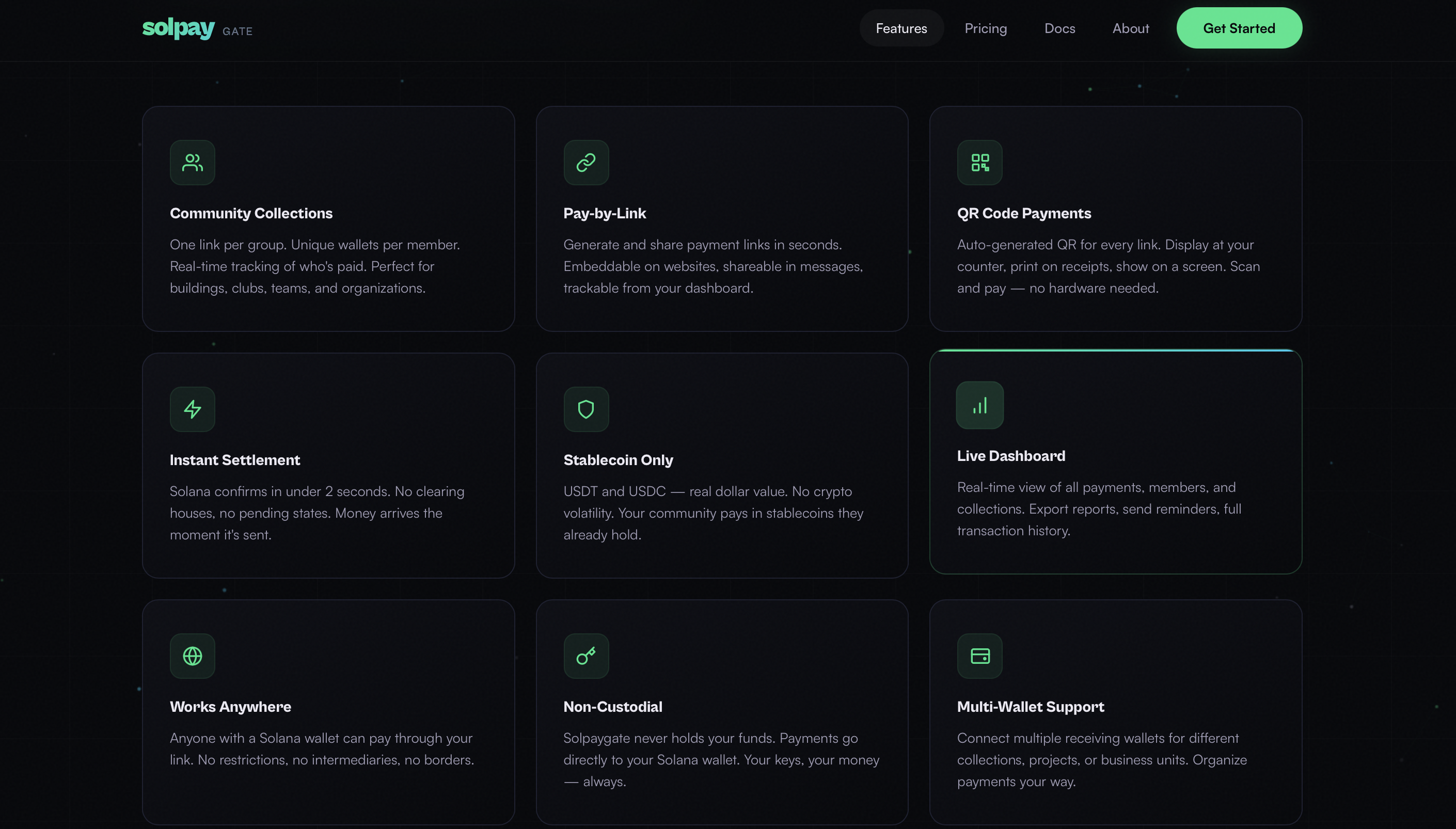Select the Works Anywhere heading
This screenshot has width=1456, height=829.
coord(230,707)
